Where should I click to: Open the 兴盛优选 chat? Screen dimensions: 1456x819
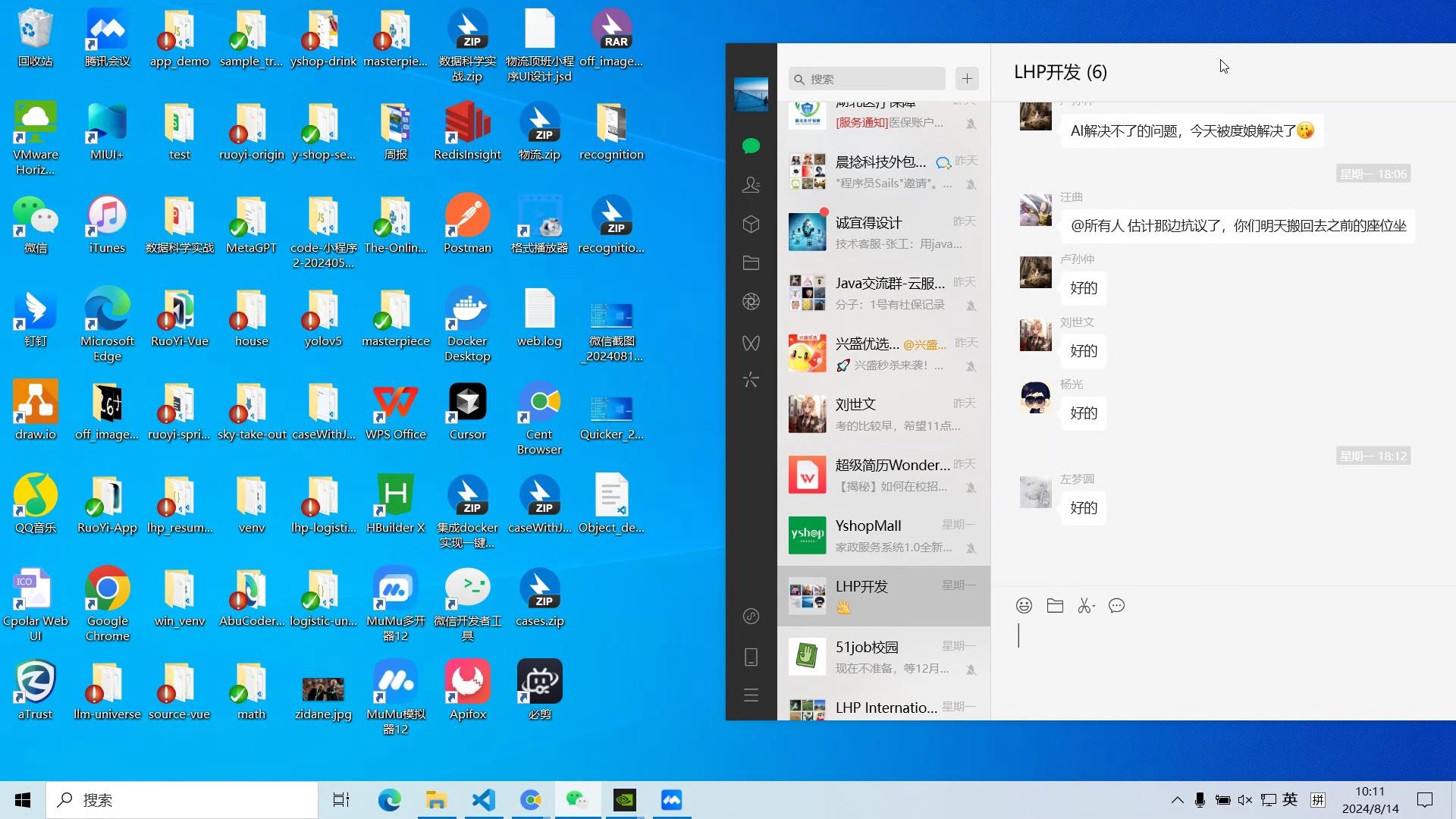pos(883,353)
